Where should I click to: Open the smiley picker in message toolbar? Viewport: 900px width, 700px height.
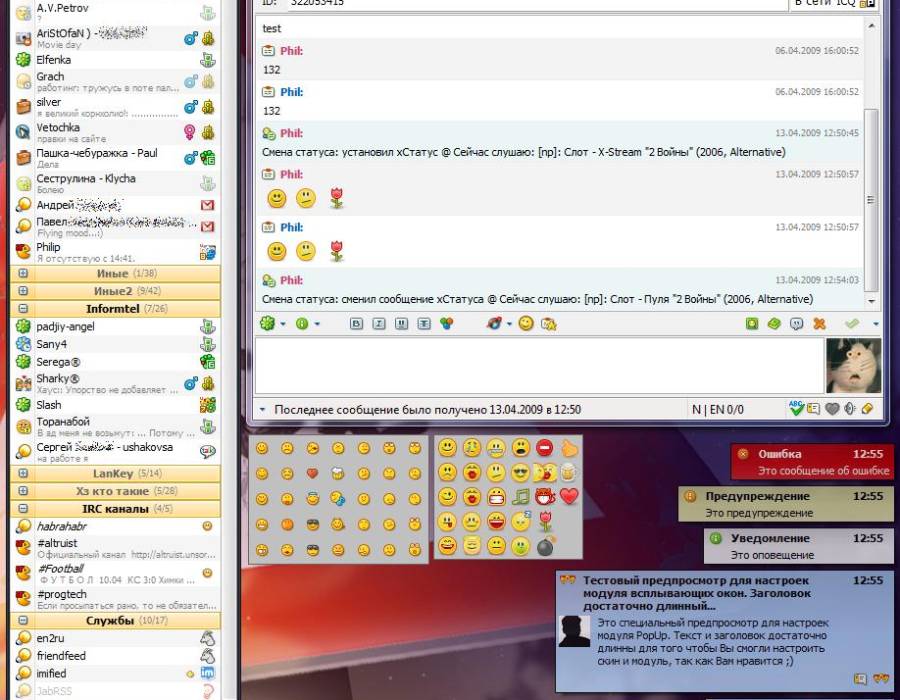(526, 324)
